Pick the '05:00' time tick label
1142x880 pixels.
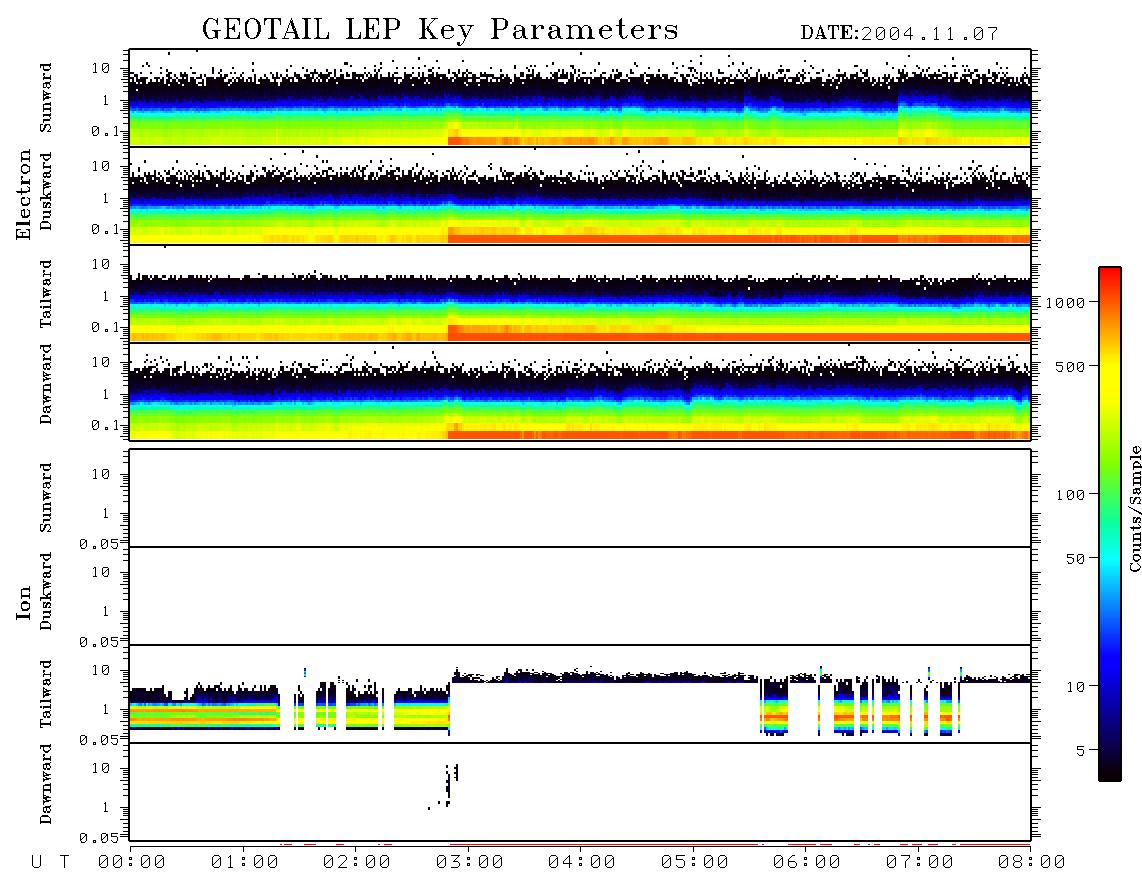point(695,862)
